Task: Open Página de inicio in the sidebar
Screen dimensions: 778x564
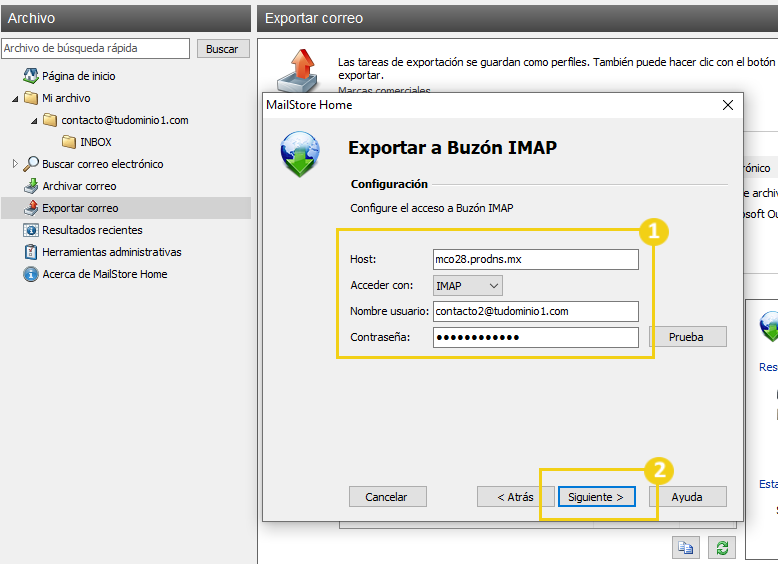Action: (x=78, y=76)
